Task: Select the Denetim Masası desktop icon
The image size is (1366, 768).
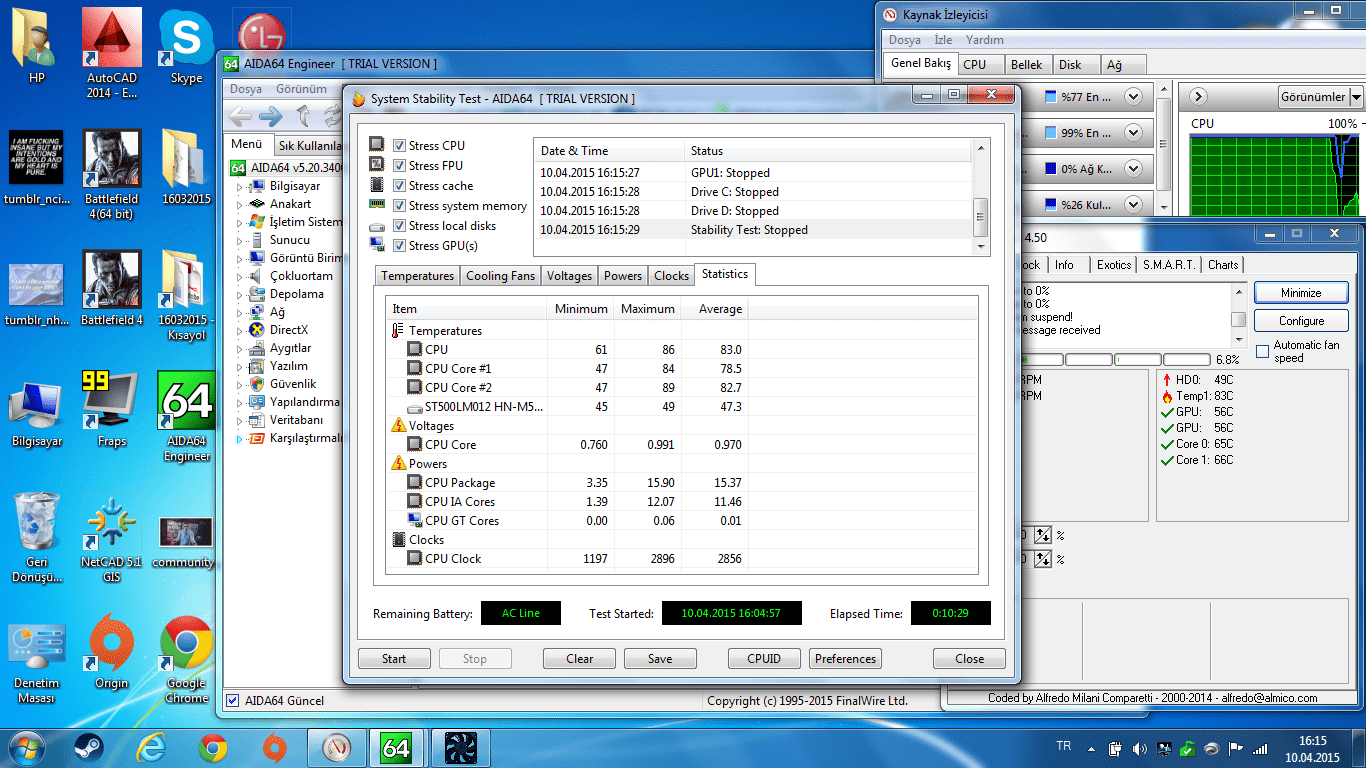Action: (37, 661)
